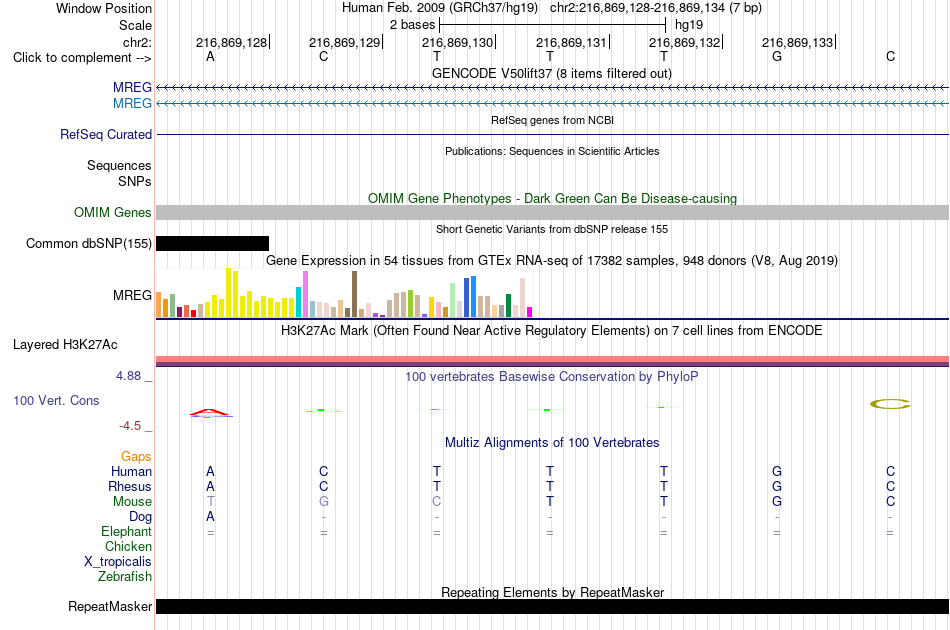Image resolution: width=950 pixels, height=630 pixels.
Task: Click the olive C PhyloP conservation logo
Action: [890, 404]
